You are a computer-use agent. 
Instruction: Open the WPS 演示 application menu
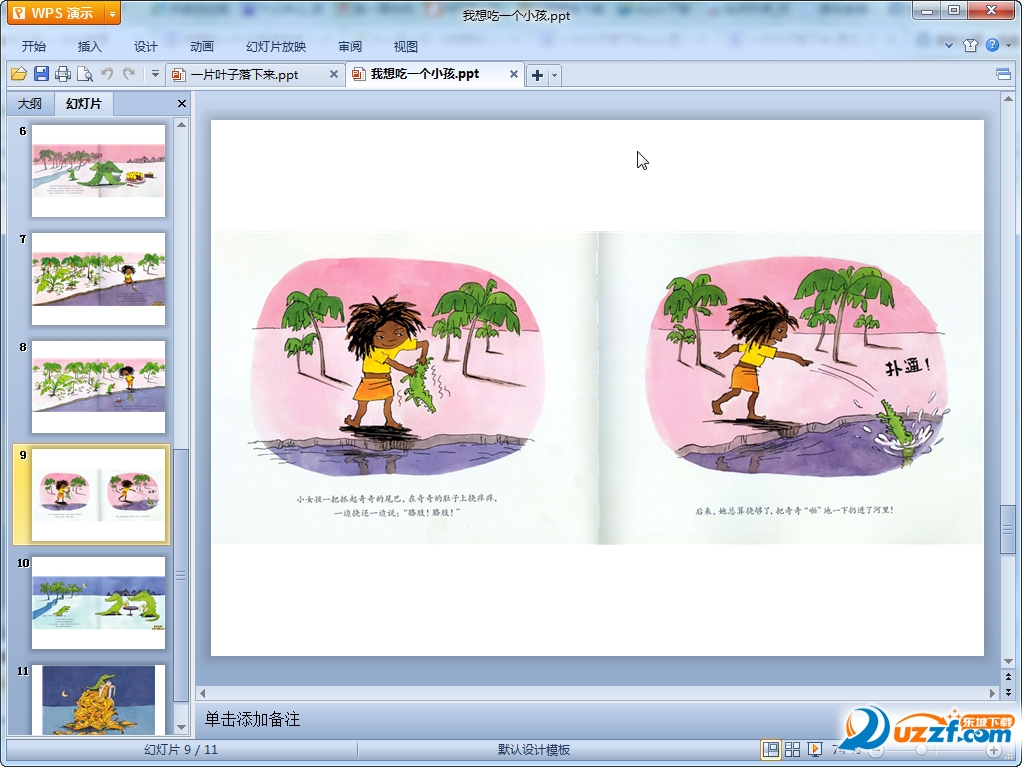click(x=55, y=13)
